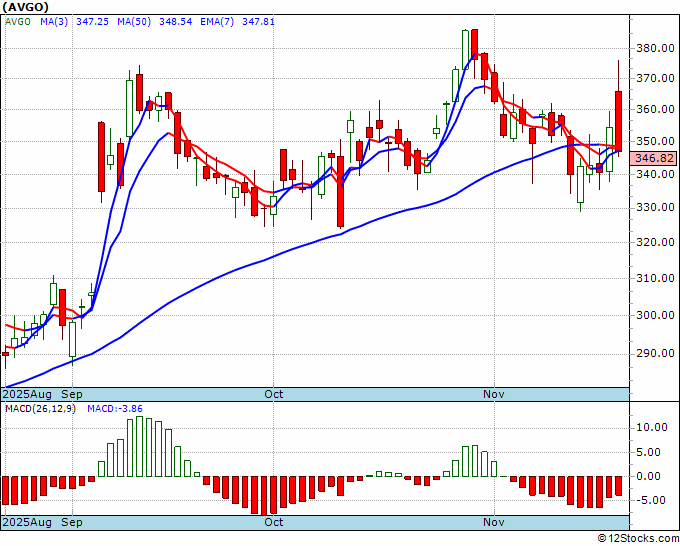Click Nov on MACD timeline
Viewport: 680px width, 546px height.
[x=494, y=522]
